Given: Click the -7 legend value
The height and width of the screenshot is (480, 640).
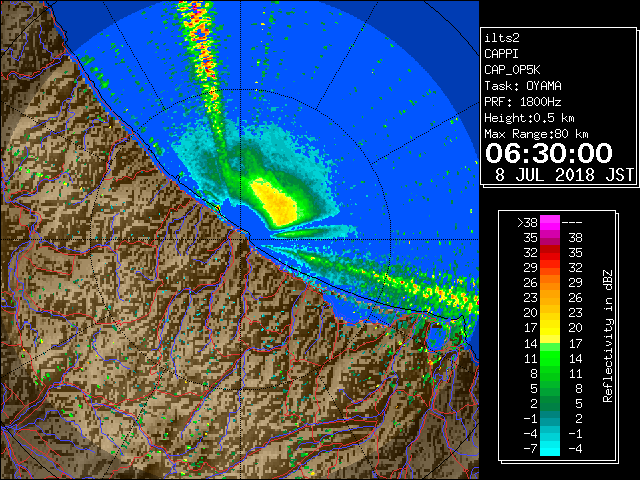Looking at the screenshot, I should (531, 448).
